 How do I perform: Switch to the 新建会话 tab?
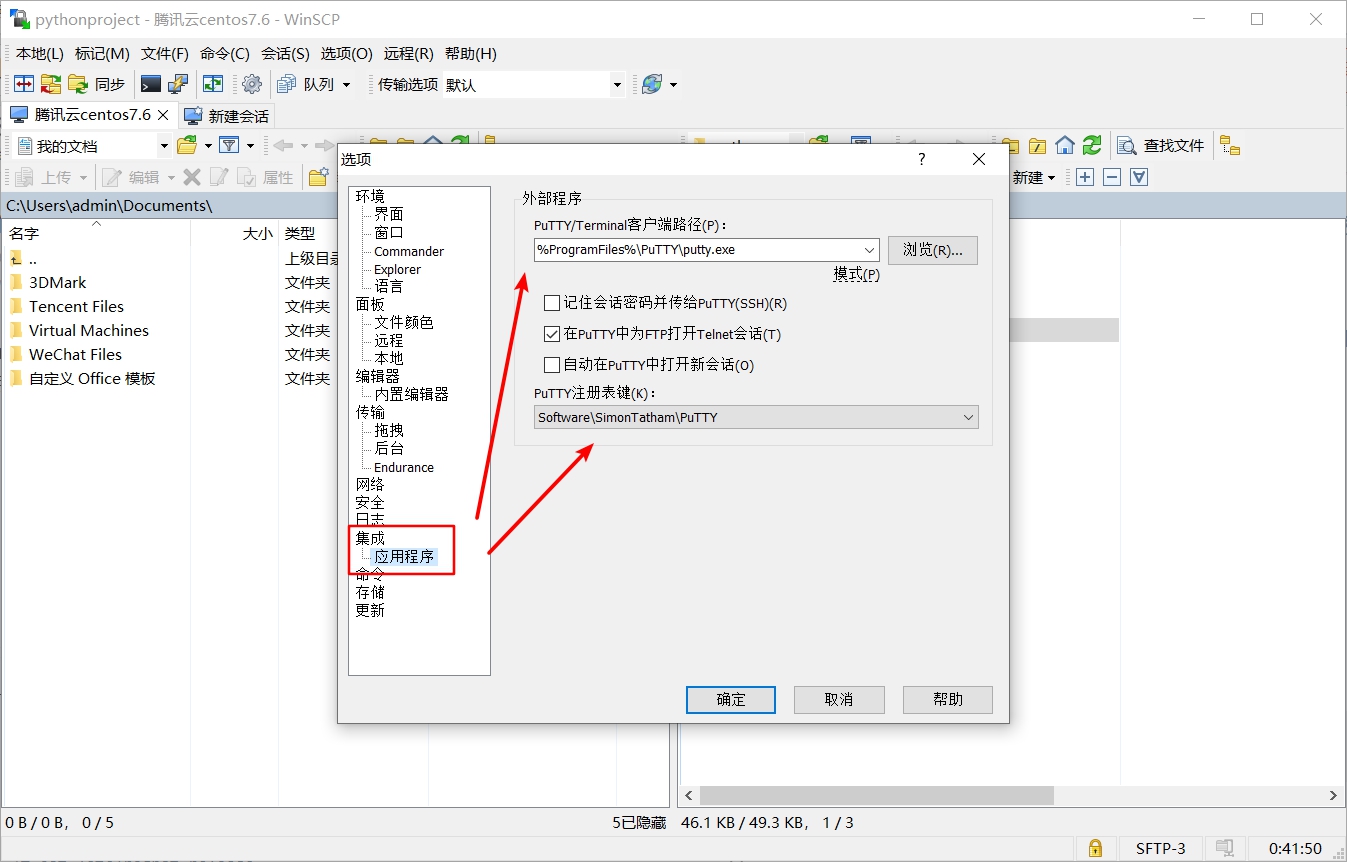[x=228, y=114]
